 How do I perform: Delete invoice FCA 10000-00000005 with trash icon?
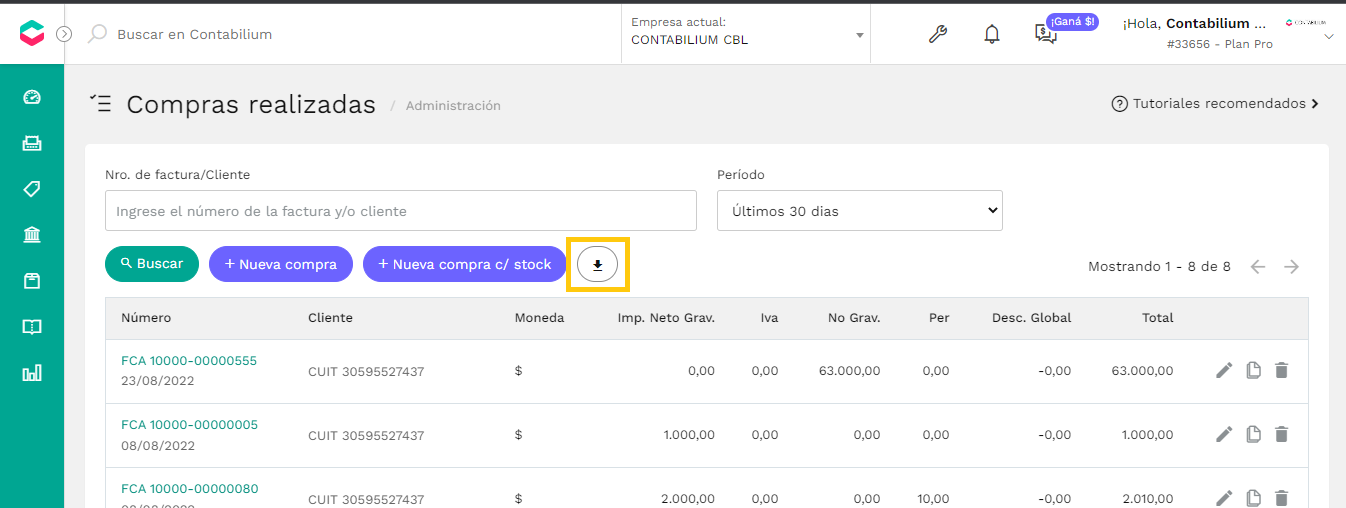(1282, 435)
